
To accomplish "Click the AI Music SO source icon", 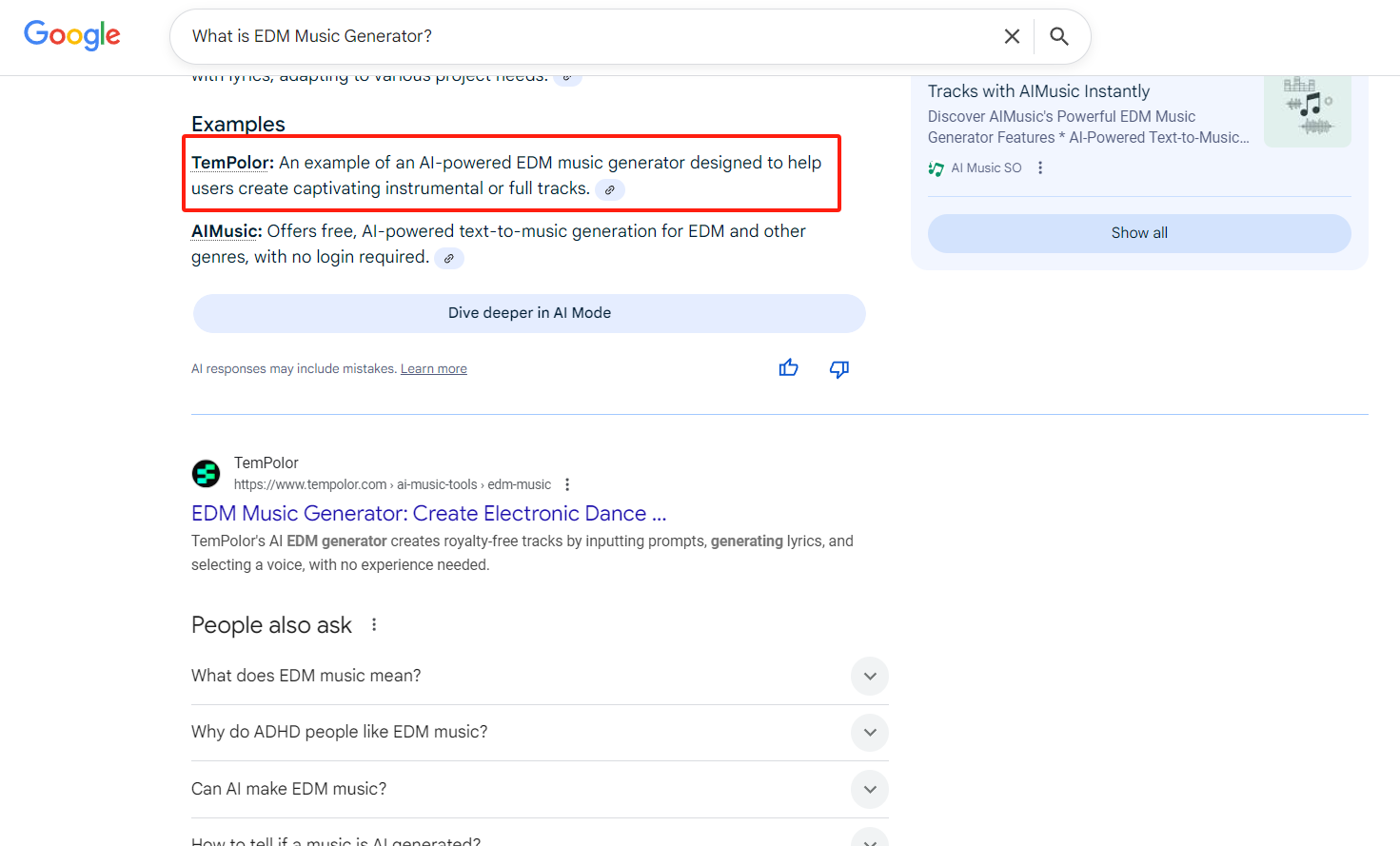I will tap(937, 167).
